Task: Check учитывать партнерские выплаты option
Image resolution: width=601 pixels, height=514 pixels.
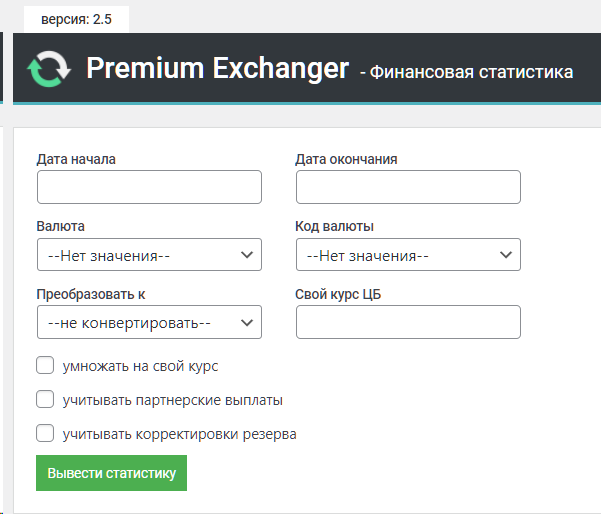Action: click(45, 400)
